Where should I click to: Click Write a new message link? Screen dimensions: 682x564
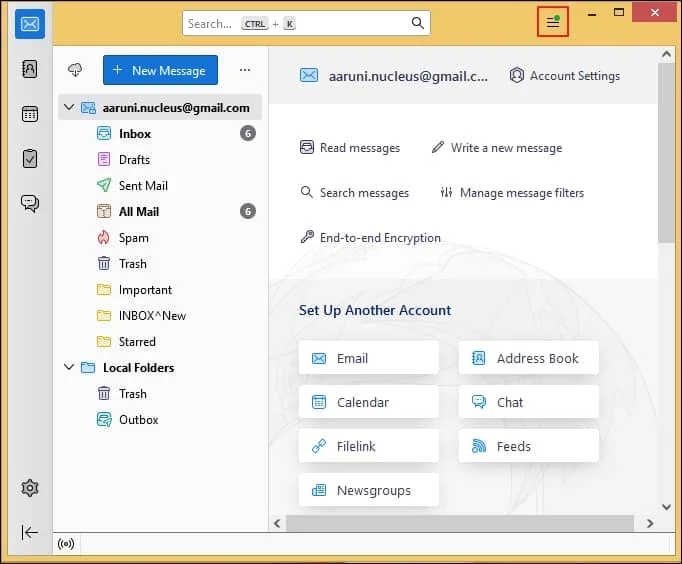[497, 148]
